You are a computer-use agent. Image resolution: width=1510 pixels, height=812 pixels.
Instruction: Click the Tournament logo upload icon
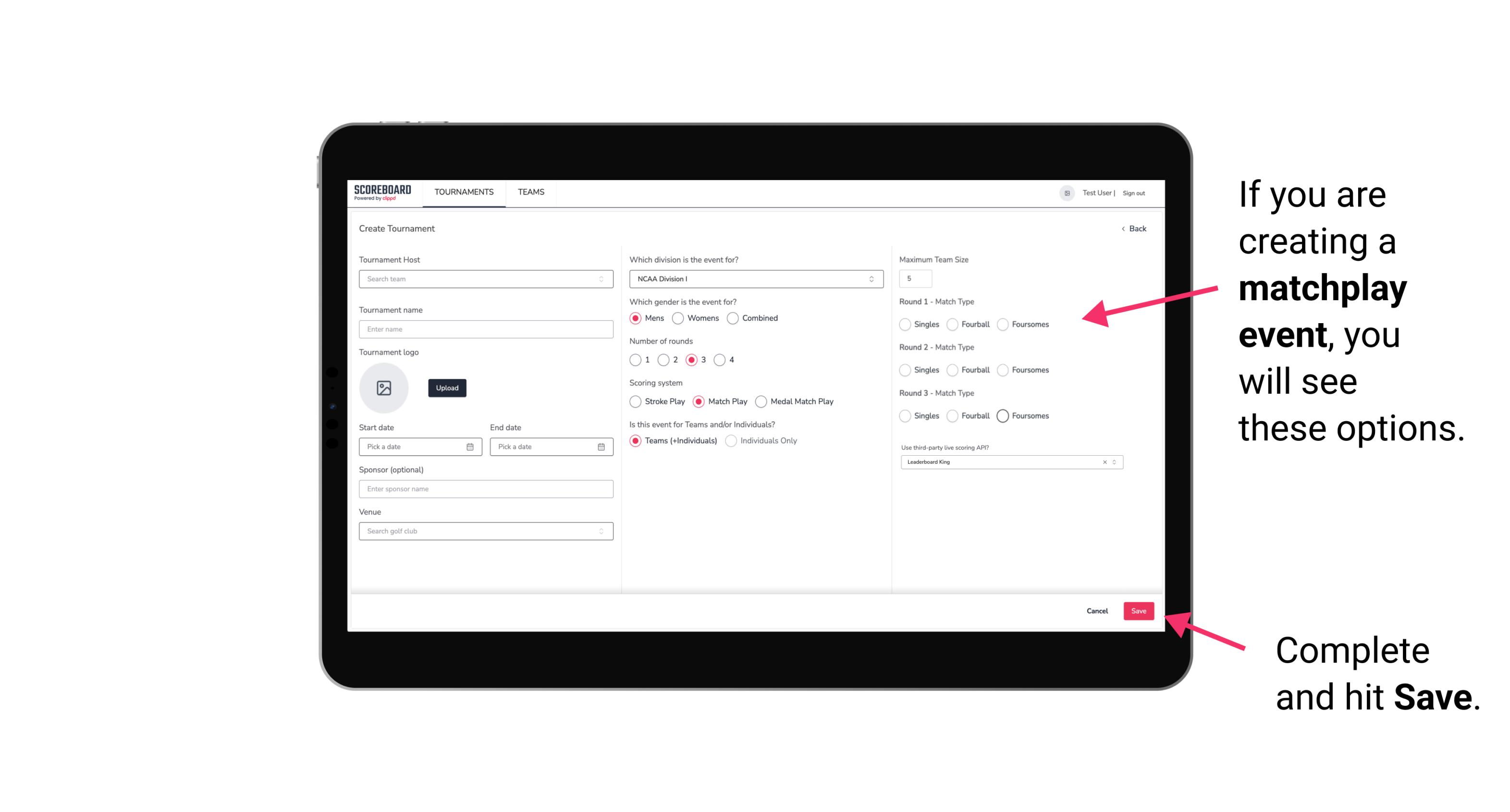click(384, 388)
